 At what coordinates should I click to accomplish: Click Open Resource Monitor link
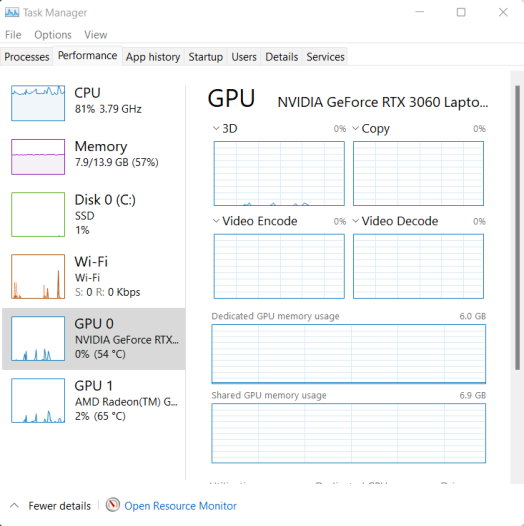(180, 506)
